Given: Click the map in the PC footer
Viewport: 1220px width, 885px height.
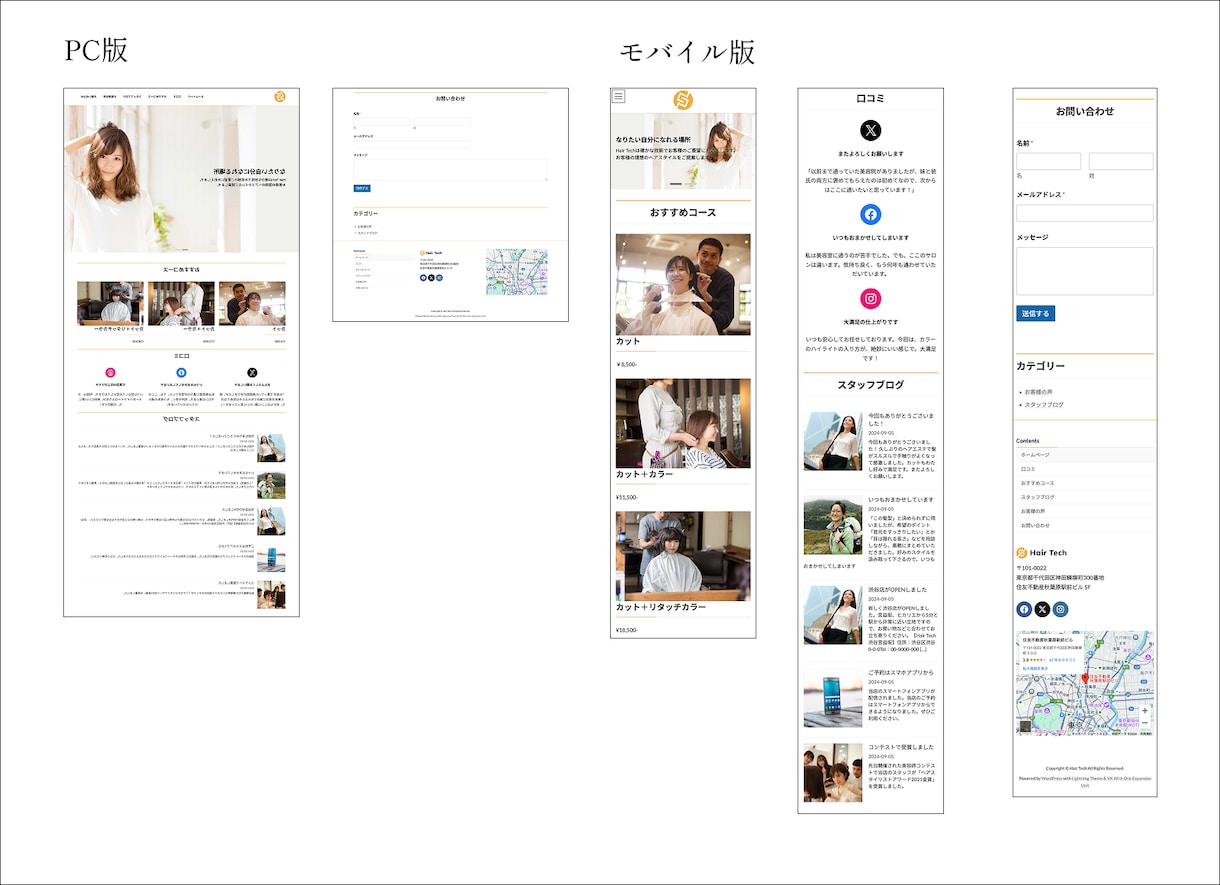Looking at the screenshot, I should pos(516,272).
